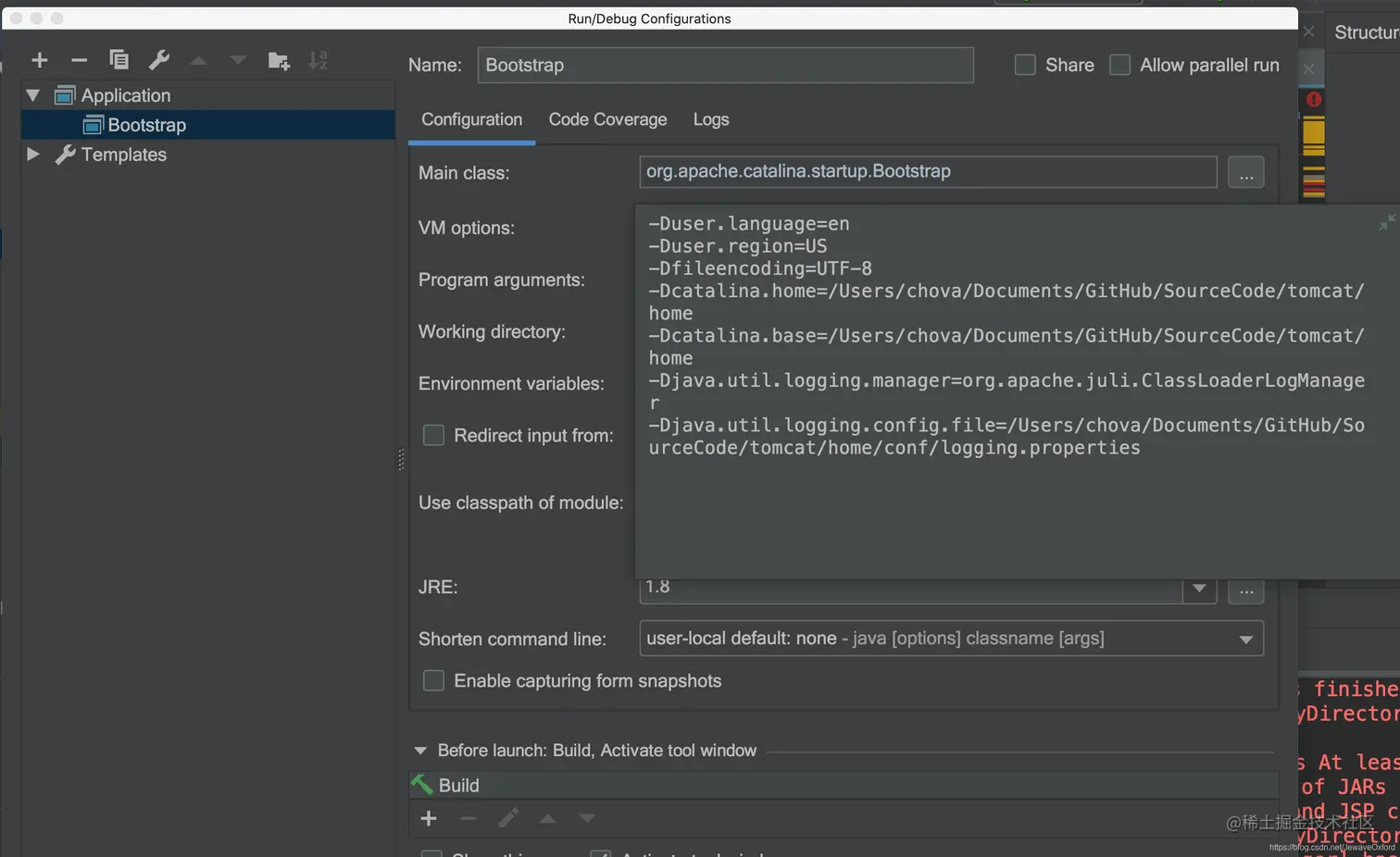This screenshot has height=857, width=1400.
Task: Add a before-launch task with the plus icon
Action: (429, 818)
